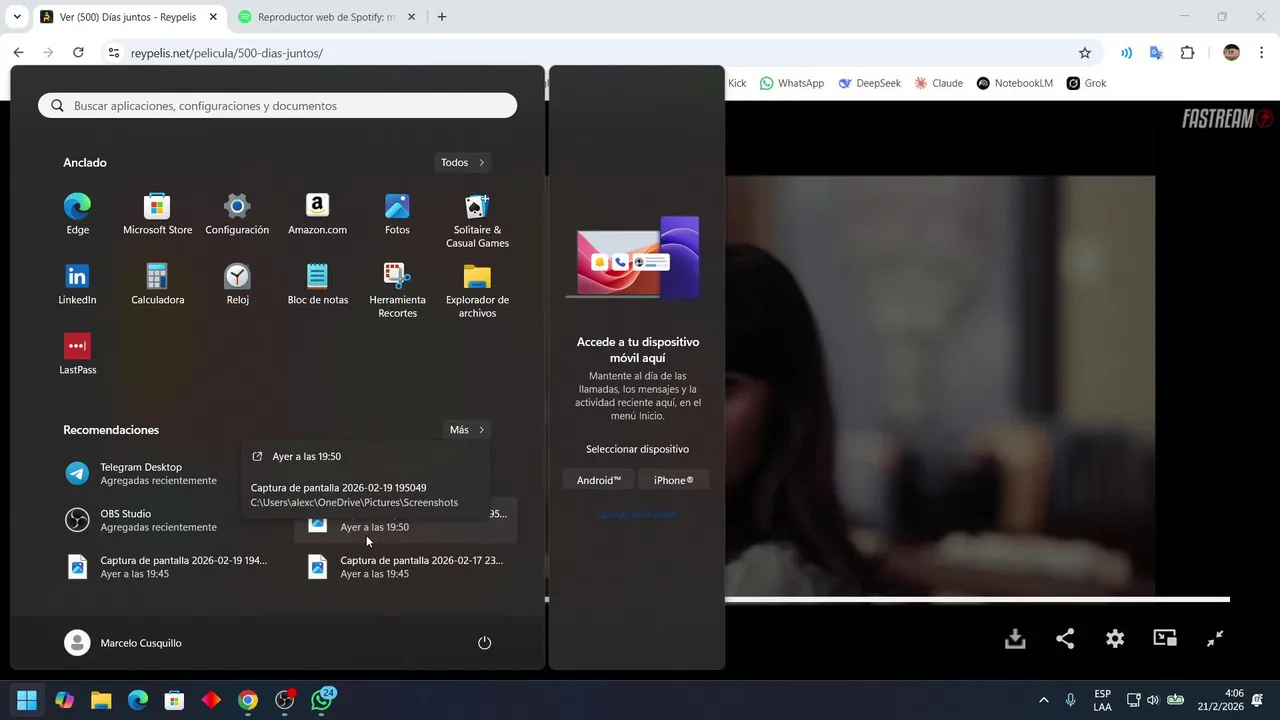
Task: Open Explorador de archivos
Action: [477, 291]
